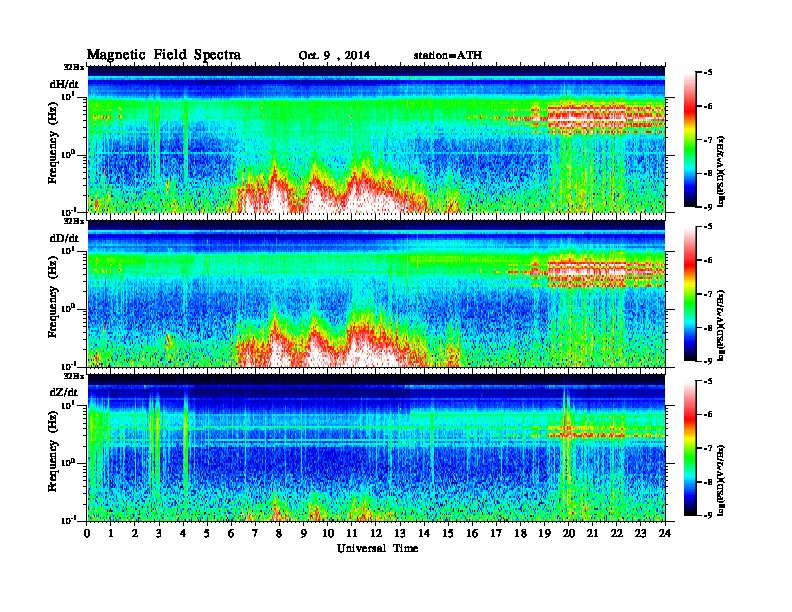792x612 pixels.
Task: Click the "-7" tick on dZ/dt color scale
Action: point(708,448)
